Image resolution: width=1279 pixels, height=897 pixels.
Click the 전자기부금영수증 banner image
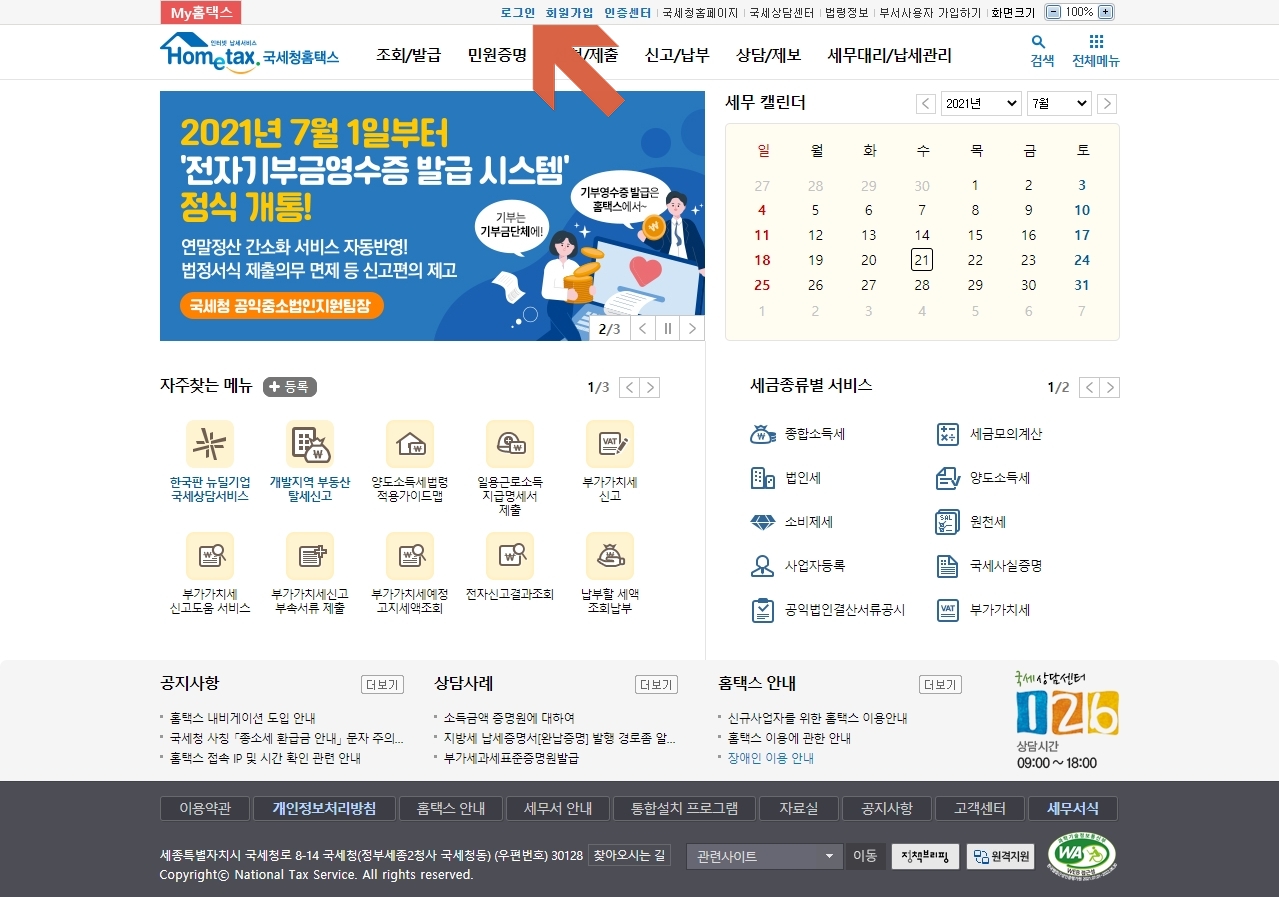[432, 216]
